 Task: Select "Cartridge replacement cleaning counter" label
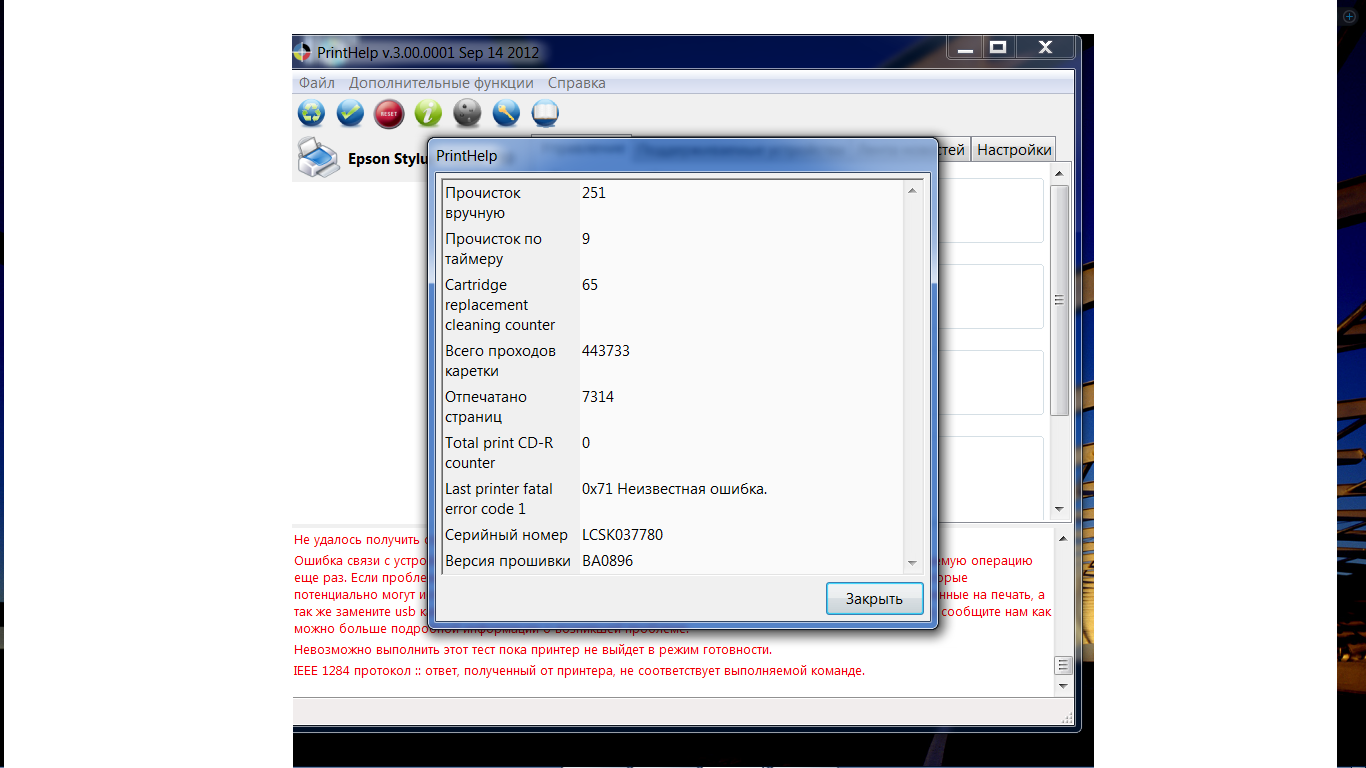(x=500, y=305)
